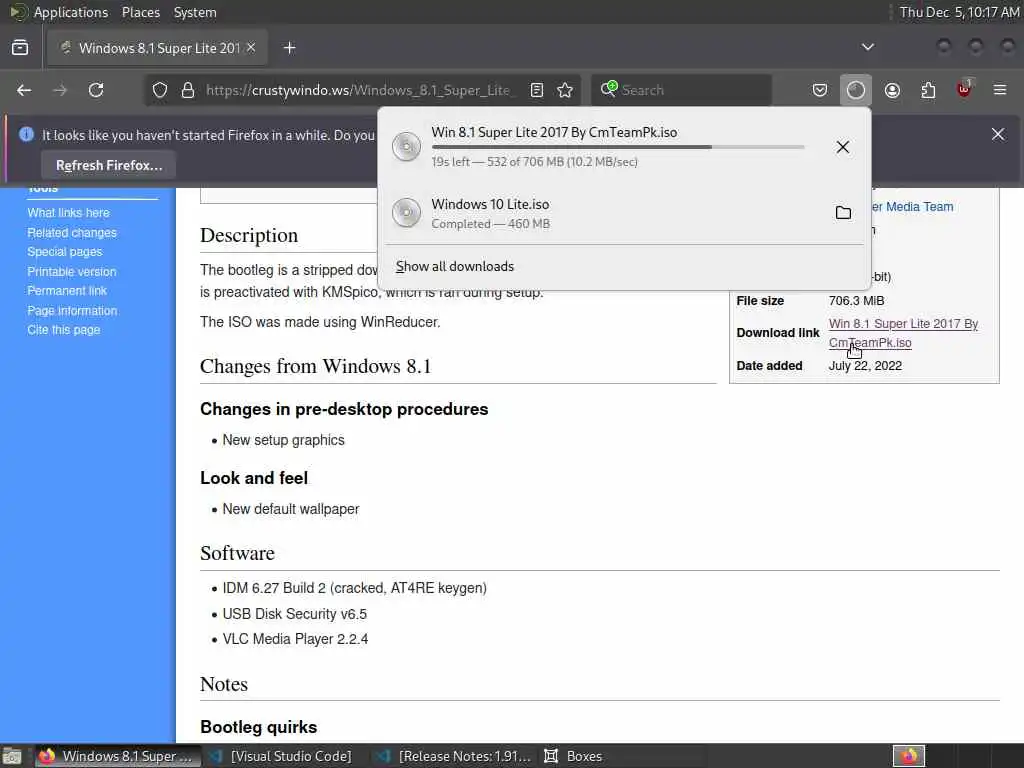The image size is (1024, 768).
Task: Open the Cite this page link
Action: [63, 330]
